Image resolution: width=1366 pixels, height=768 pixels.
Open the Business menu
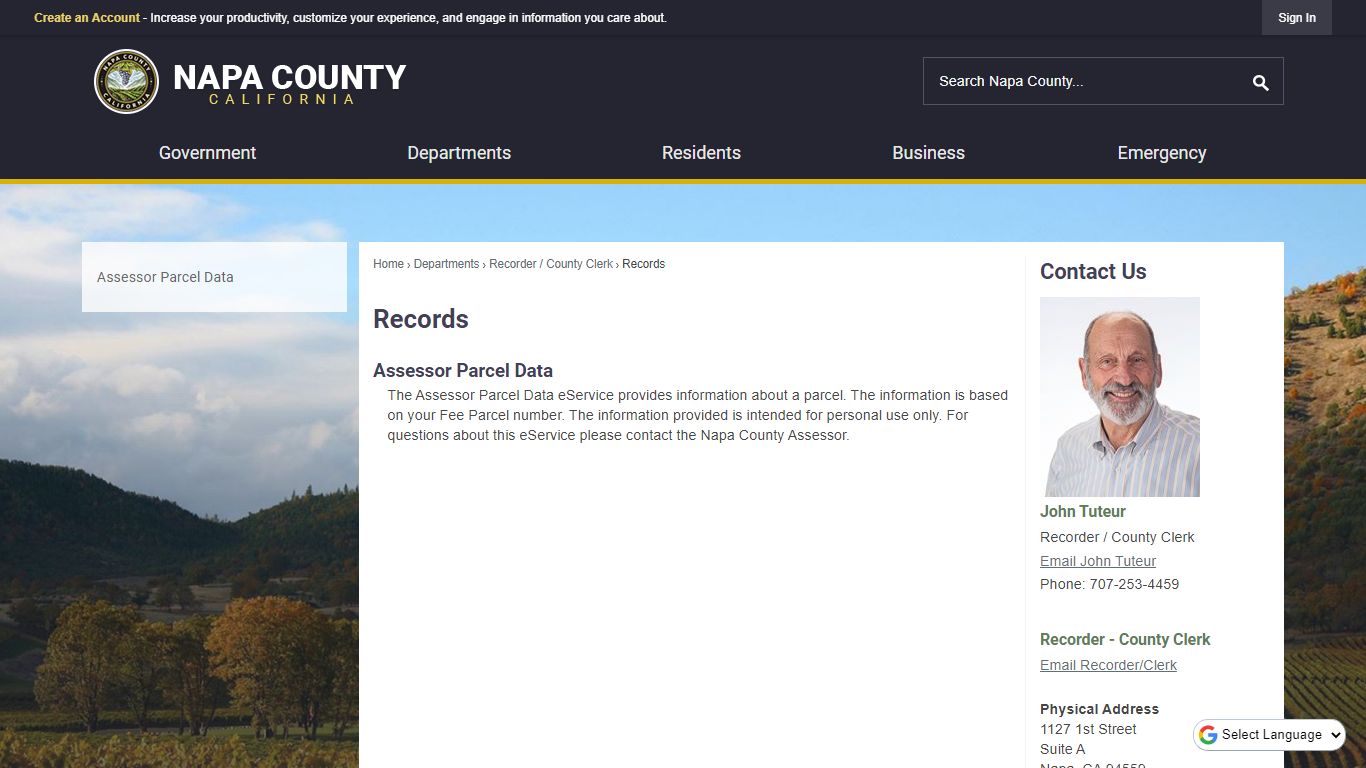pos(928,153)
